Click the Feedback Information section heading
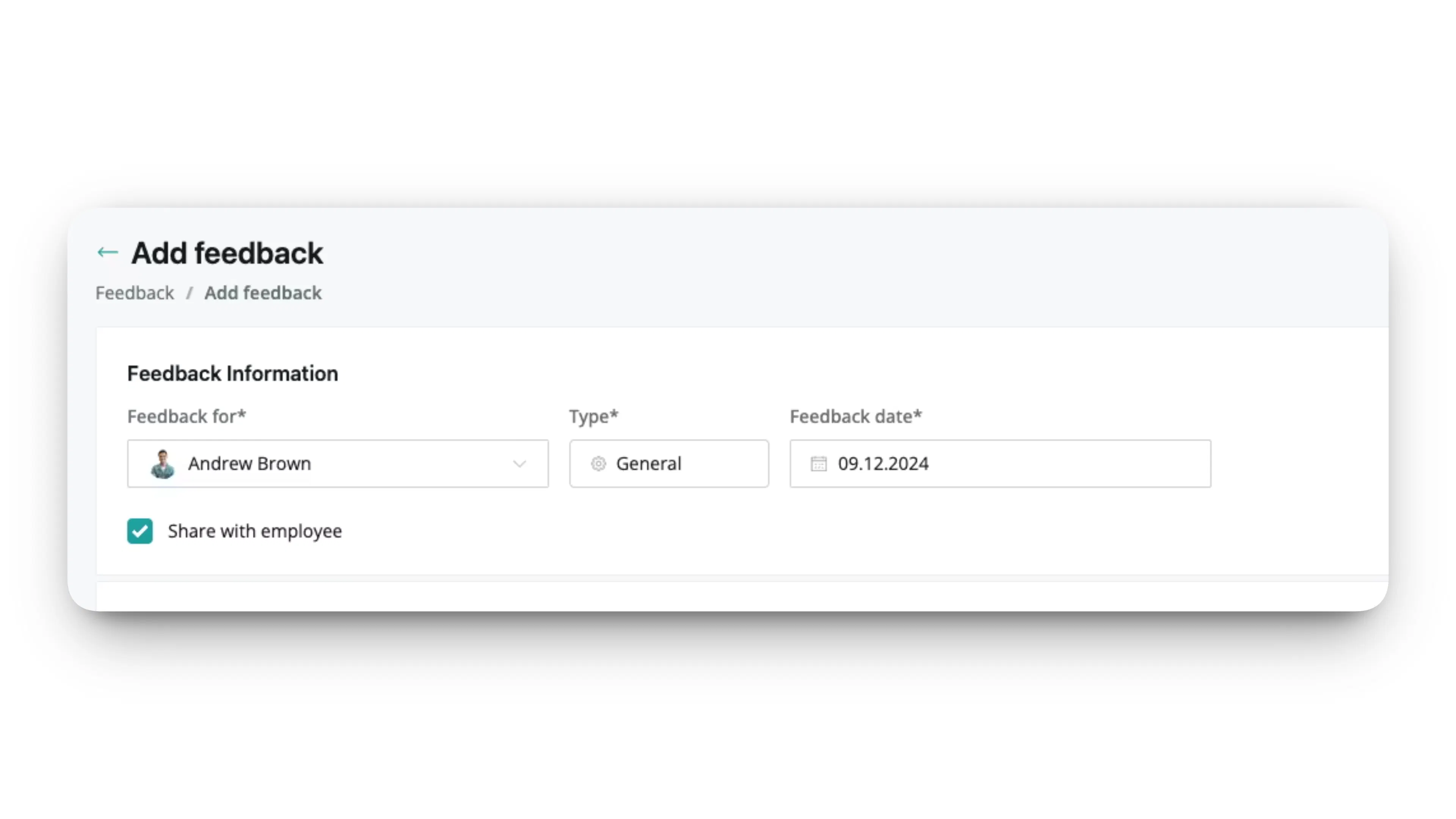1456x819 pixels. (x=232, y=373)
